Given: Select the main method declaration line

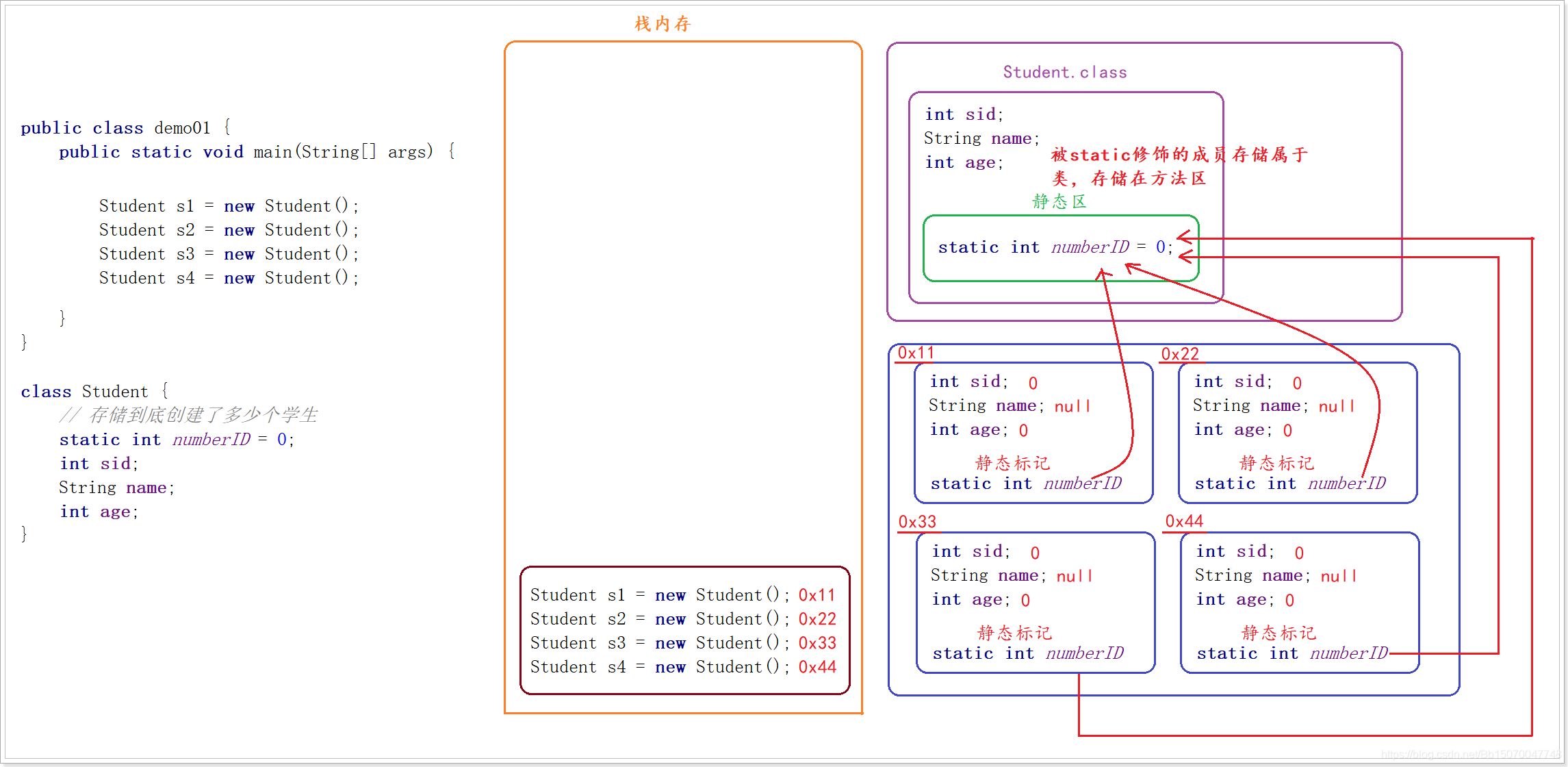Looking at the screenshot, I should (257, 152).
